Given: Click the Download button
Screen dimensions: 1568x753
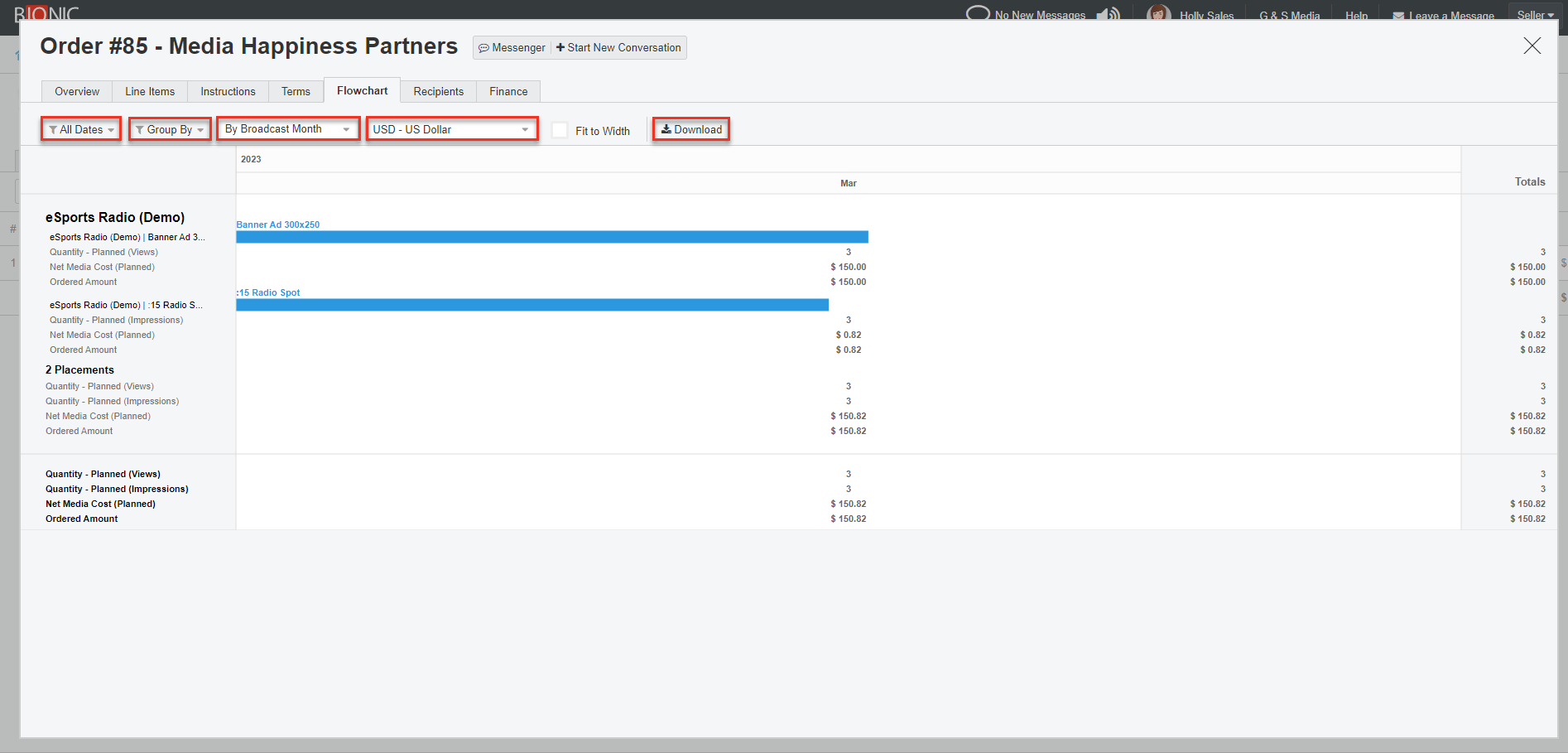Looking at the screenshot, I should 691,129.
